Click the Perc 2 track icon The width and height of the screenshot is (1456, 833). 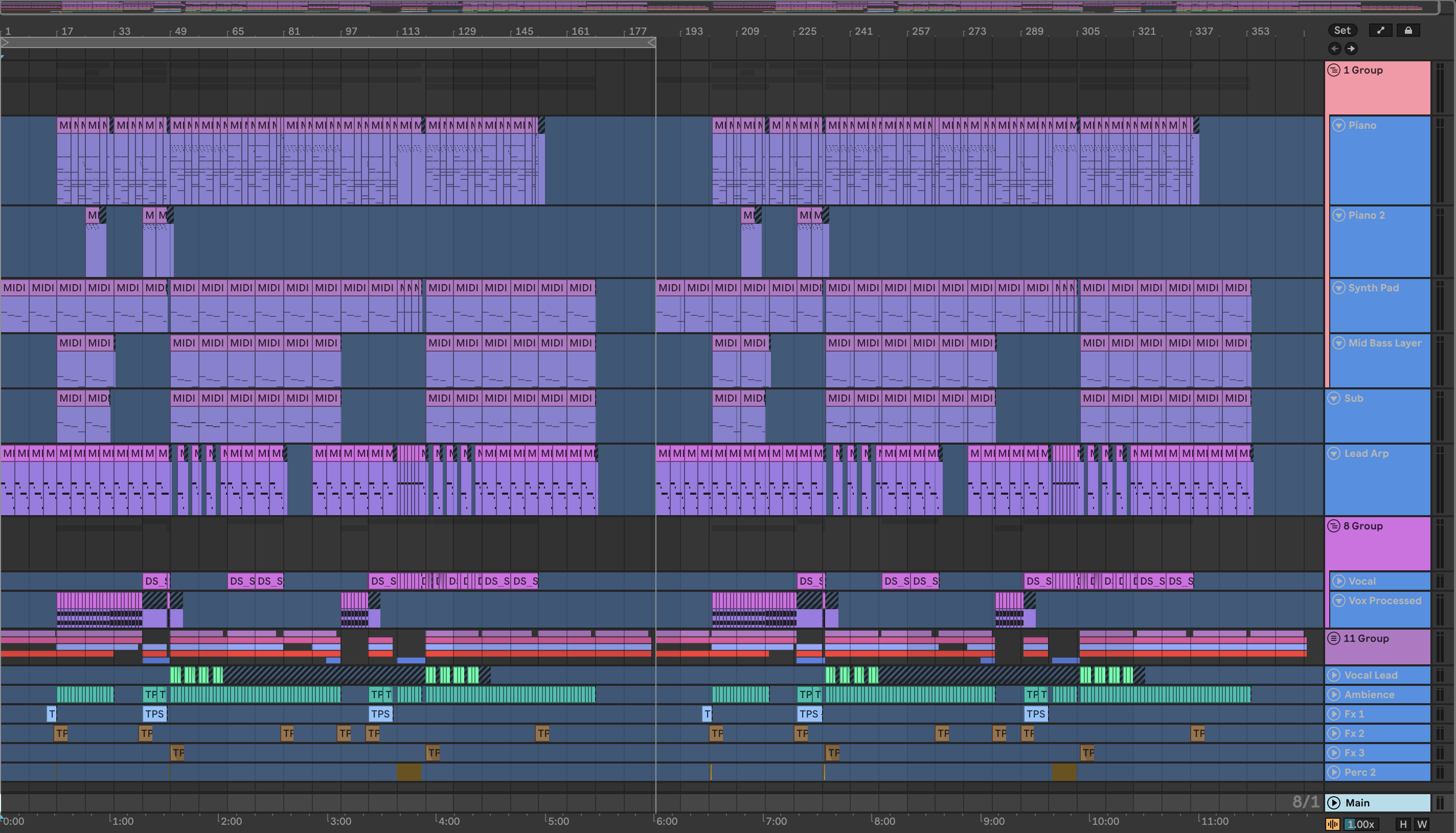point(1333,772)
